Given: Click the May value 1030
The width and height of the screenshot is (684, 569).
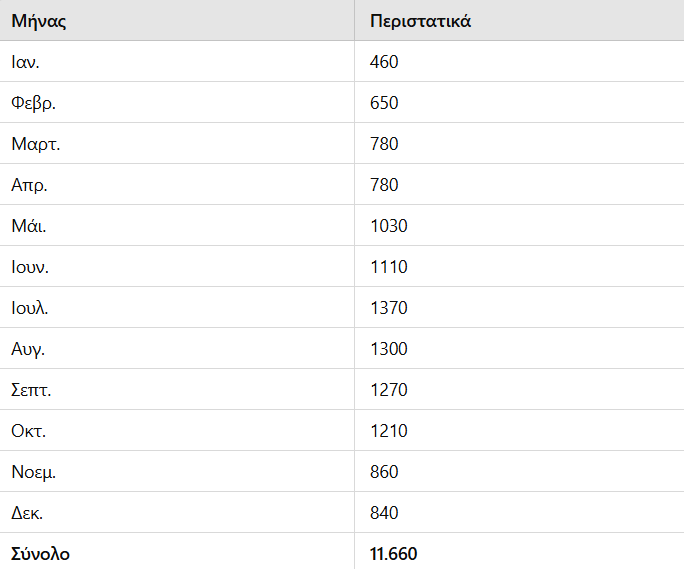Looking at the screenshot, I should 389,226.
